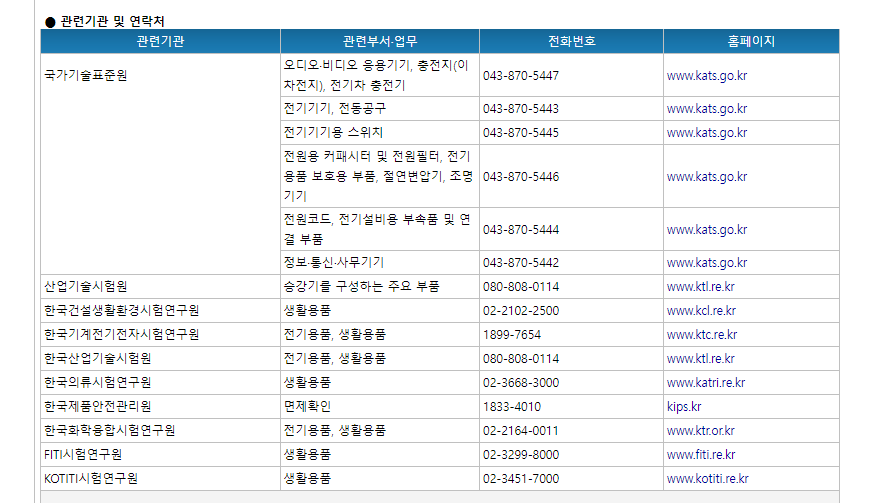Click phone number 02-2102-2500
This screenshot has width=870, height=503.
pos(520,311)
